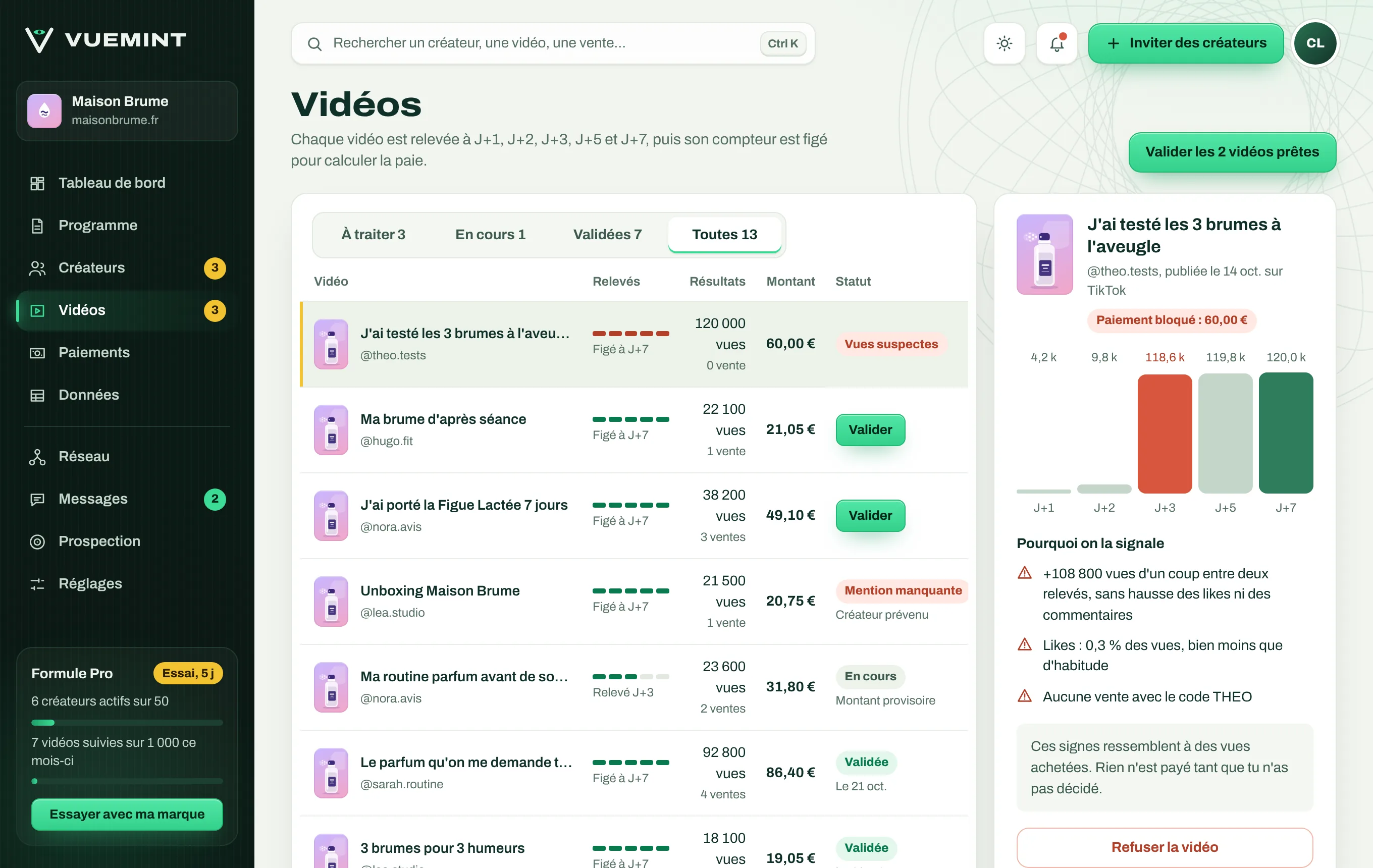The width and height of the screenshot is (1373, 868).
Task: Click the Mention manquante status badge
Action: (902, 590)
